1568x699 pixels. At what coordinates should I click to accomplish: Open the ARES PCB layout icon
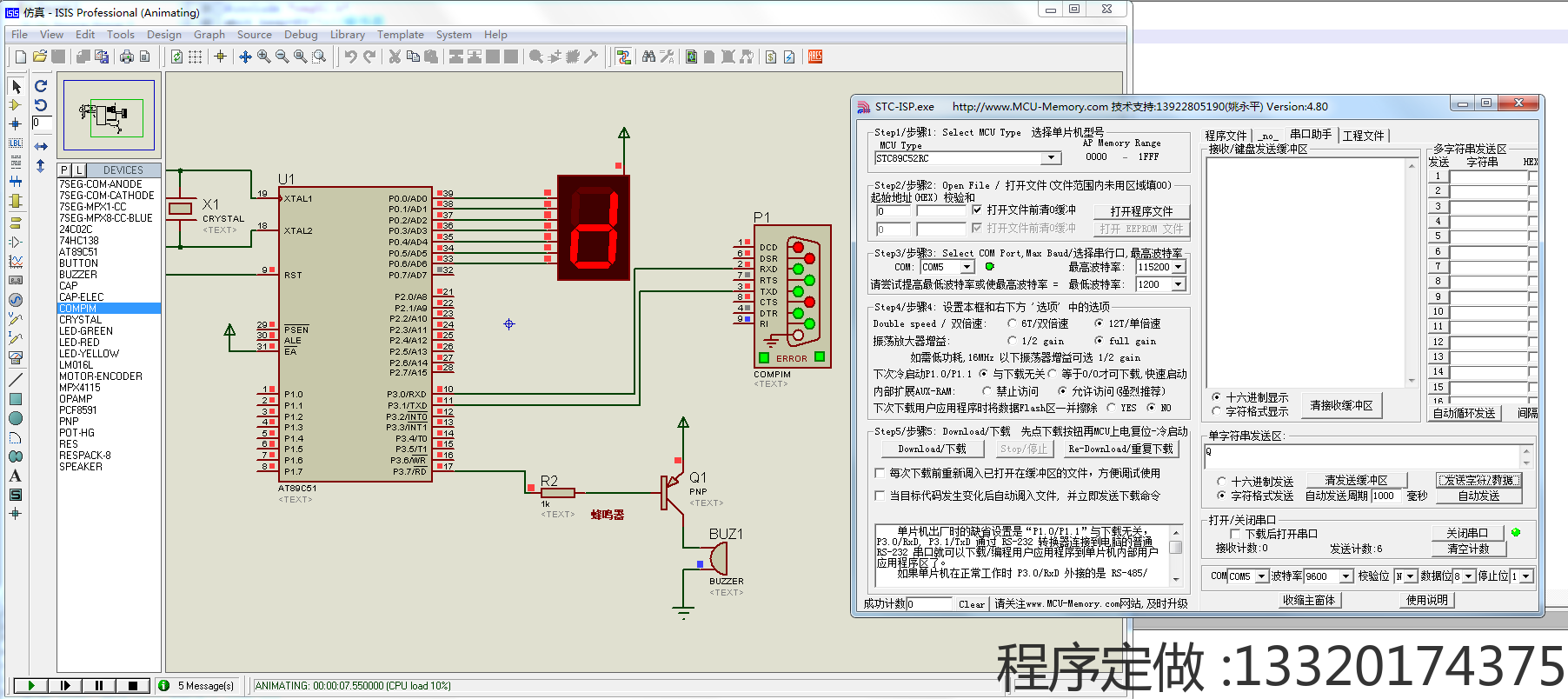coord(815,57)
